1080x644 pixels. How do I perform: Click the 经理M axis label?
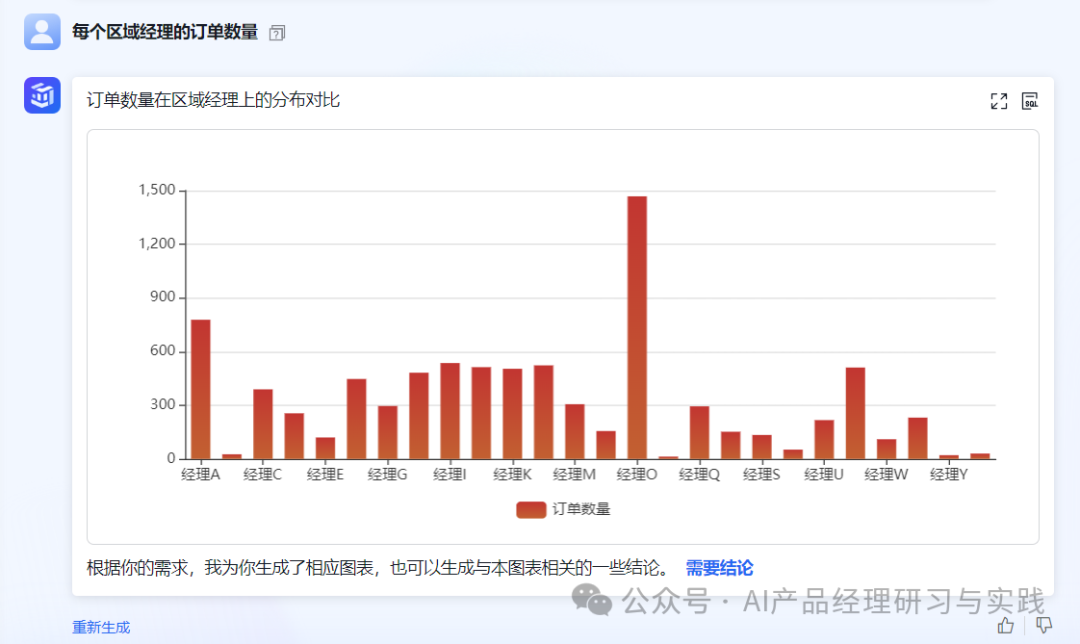[574, 475]
